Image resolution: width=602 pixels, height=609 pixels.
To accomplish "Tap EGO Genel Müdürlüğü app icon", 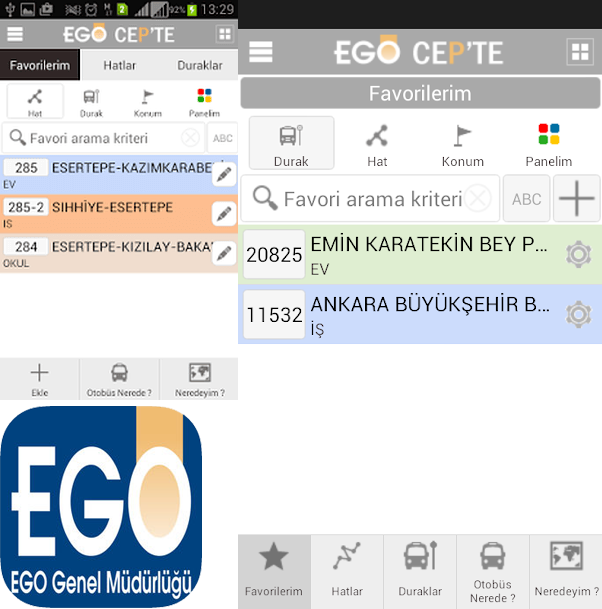I will click(101, 506).
